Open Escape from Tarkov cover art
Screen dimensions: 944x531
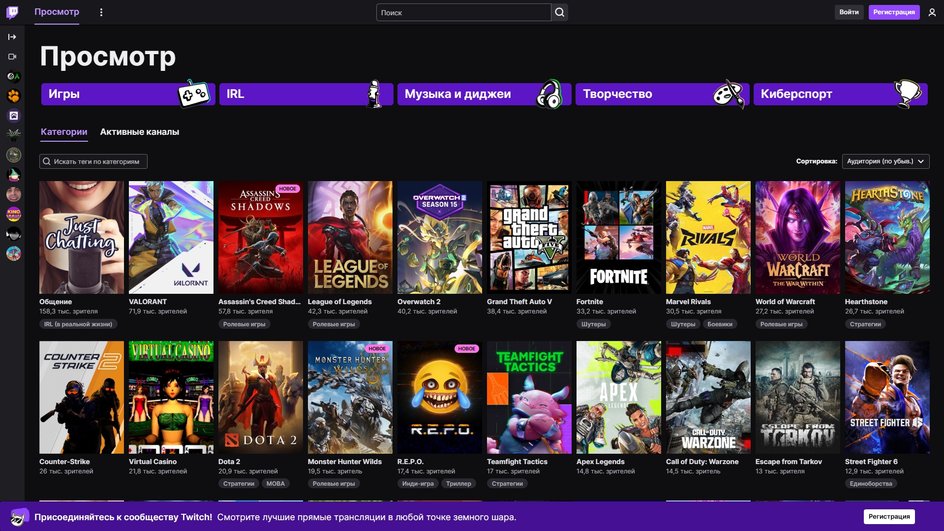pos(798,397)
